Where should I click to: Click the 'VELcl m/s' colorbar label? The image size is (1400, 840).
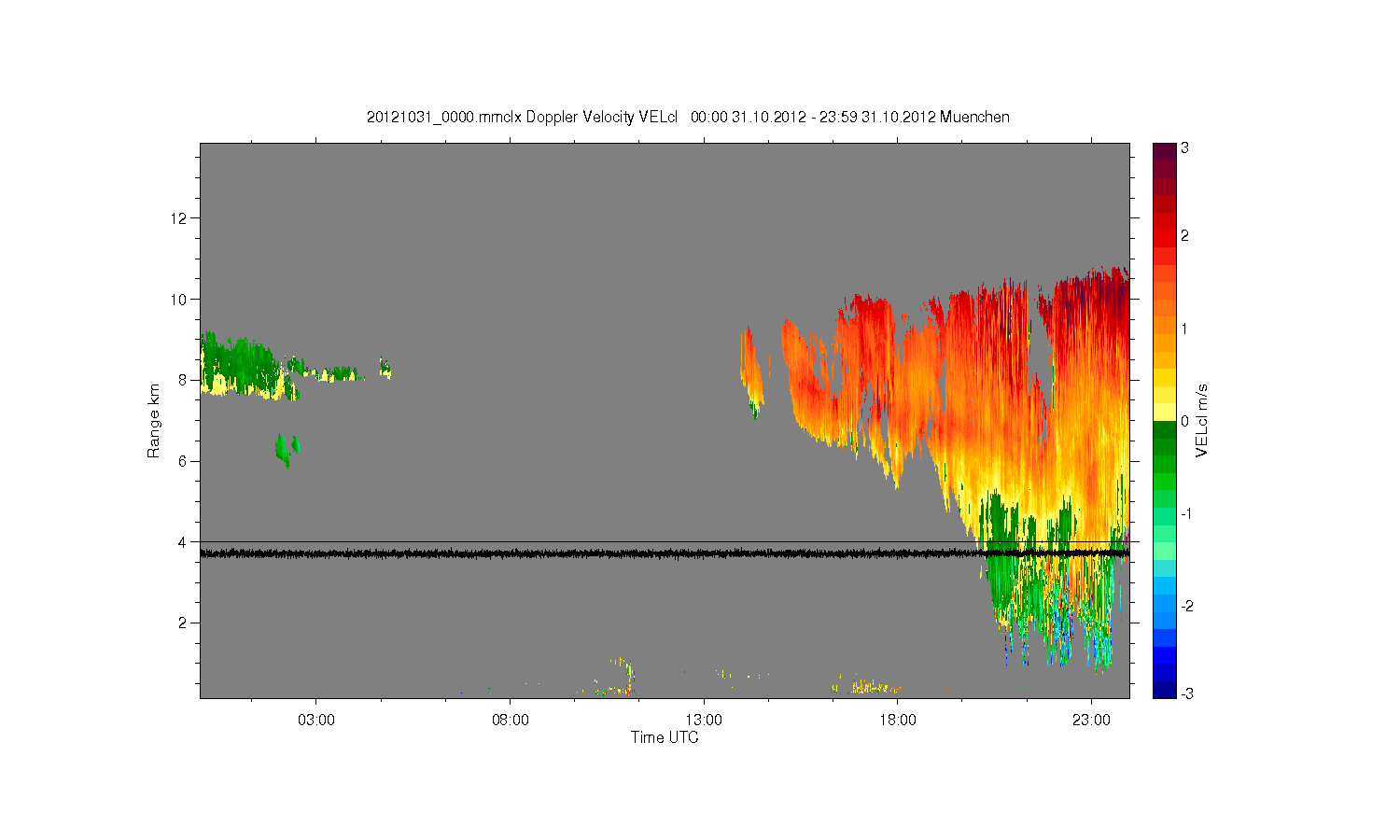pos(1202,421)
